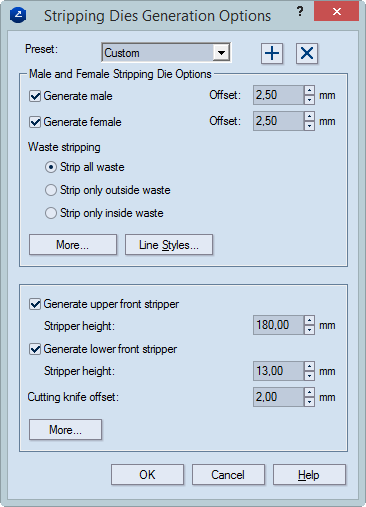Add a new preset with plus icon
This screenshot has height=507, width=366.
click(x=272, y=53)
